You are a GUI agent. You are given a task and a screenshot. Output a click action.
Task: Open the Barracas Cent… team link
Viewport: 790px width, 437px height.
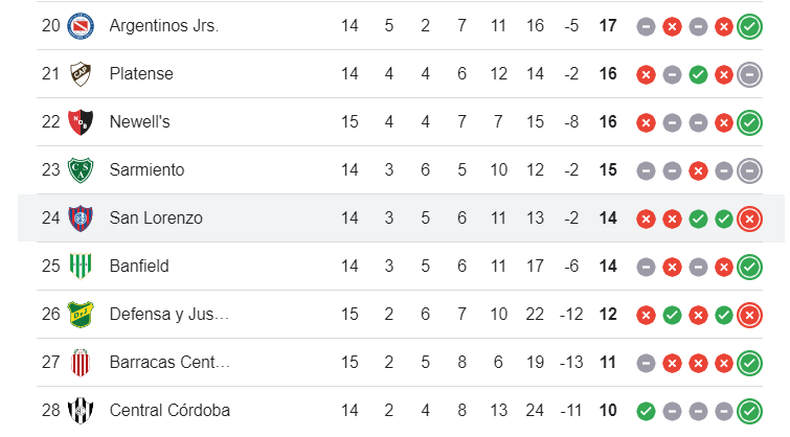(x=170, y=362)
